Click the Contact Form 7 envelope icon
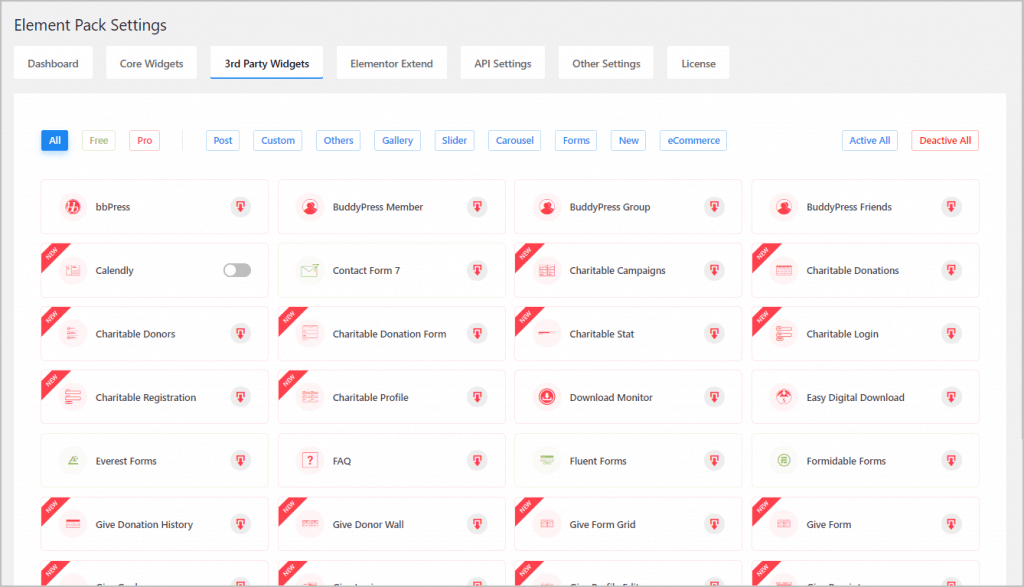 click(x=310, y=271)
